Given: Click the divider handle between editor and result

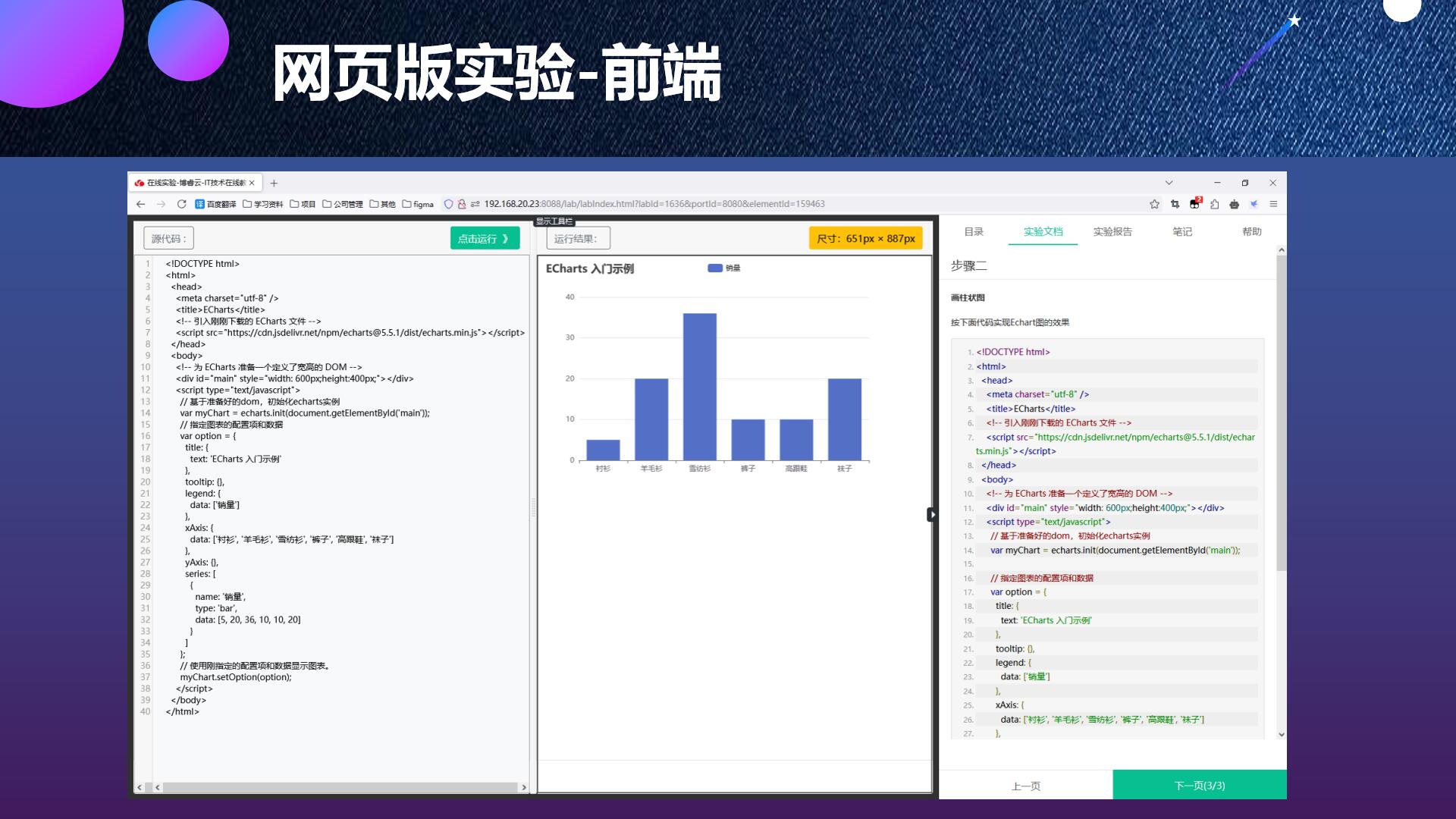Looking at the screenshot, I should [x=533, y=508].
